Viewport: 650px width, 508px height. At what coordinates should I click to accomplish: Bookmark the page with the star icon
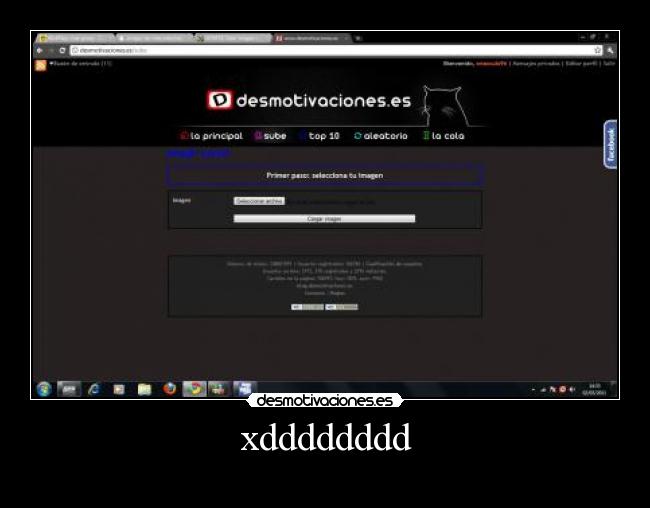pos(597,50)
